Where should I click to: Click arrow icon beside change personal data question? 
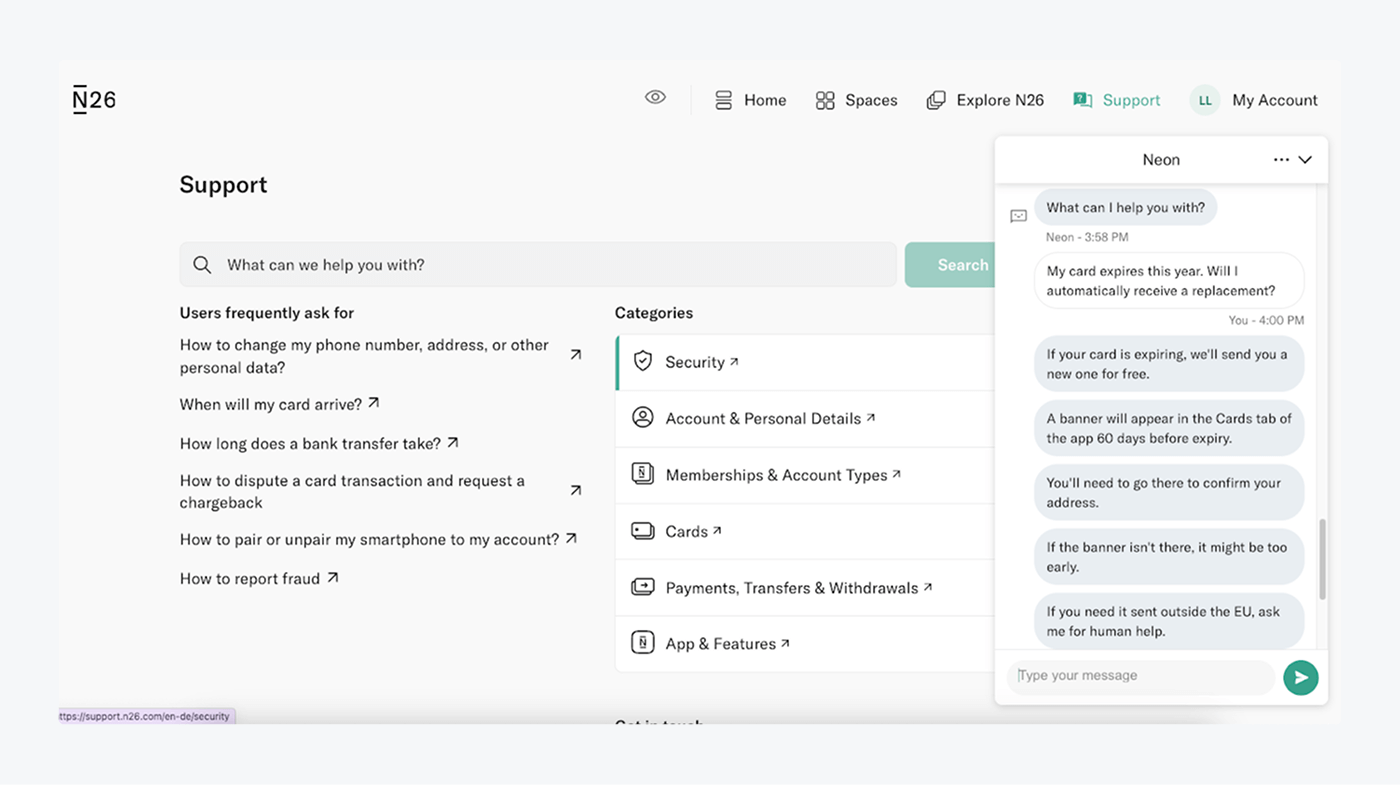tap(576, 354)
